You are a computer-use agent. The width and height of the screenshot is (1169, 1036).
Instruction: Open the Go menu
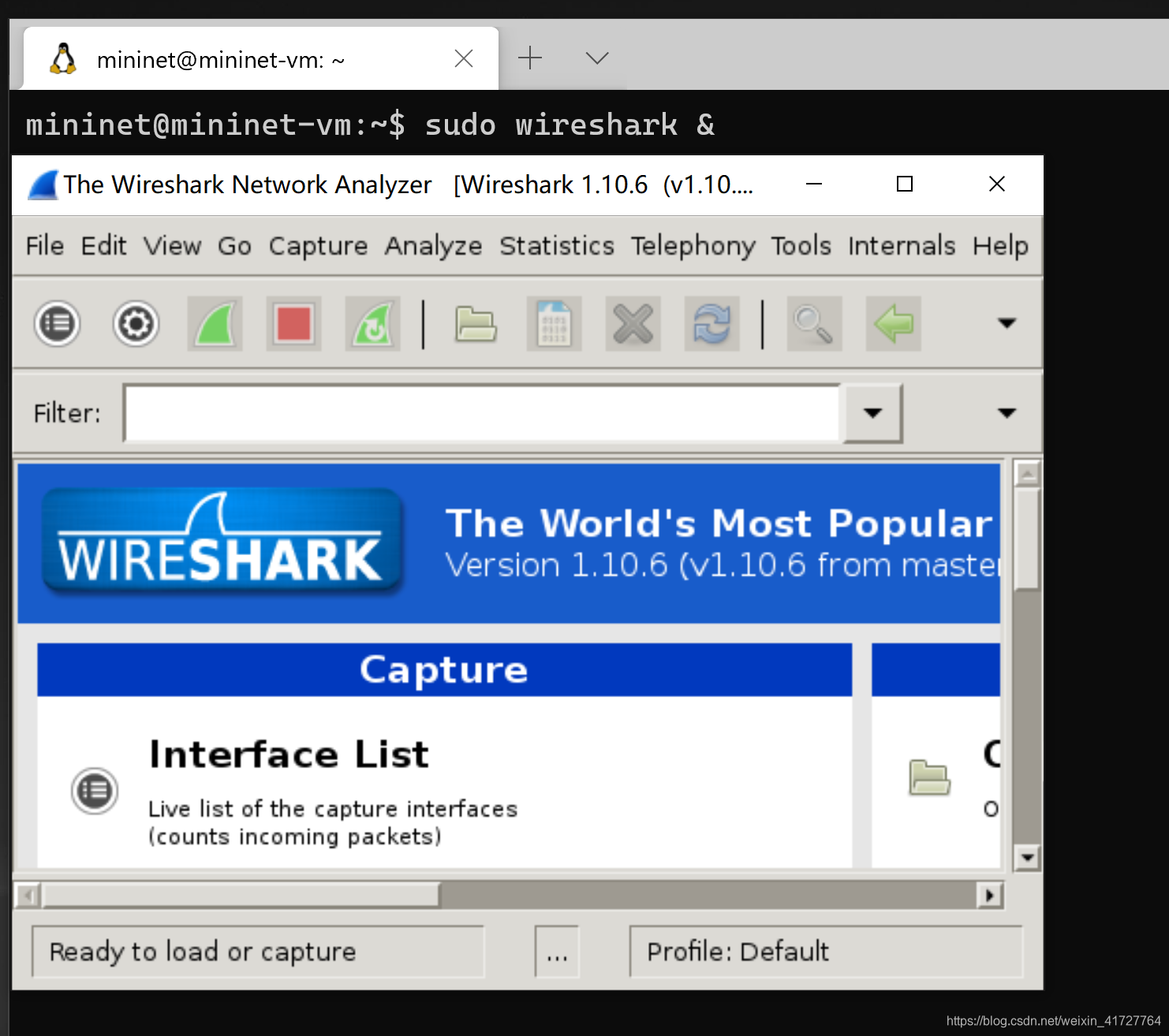234,246
